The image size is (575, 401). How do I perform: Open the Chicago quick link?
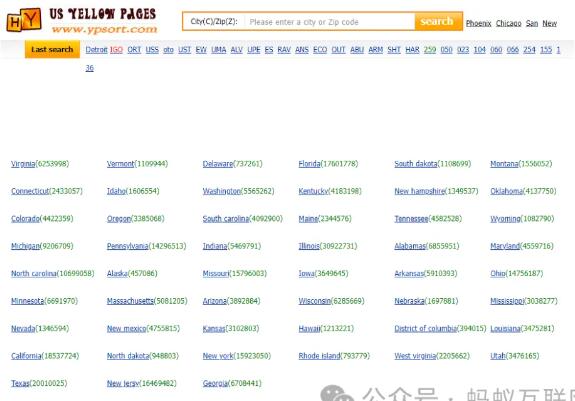(508, 23)
